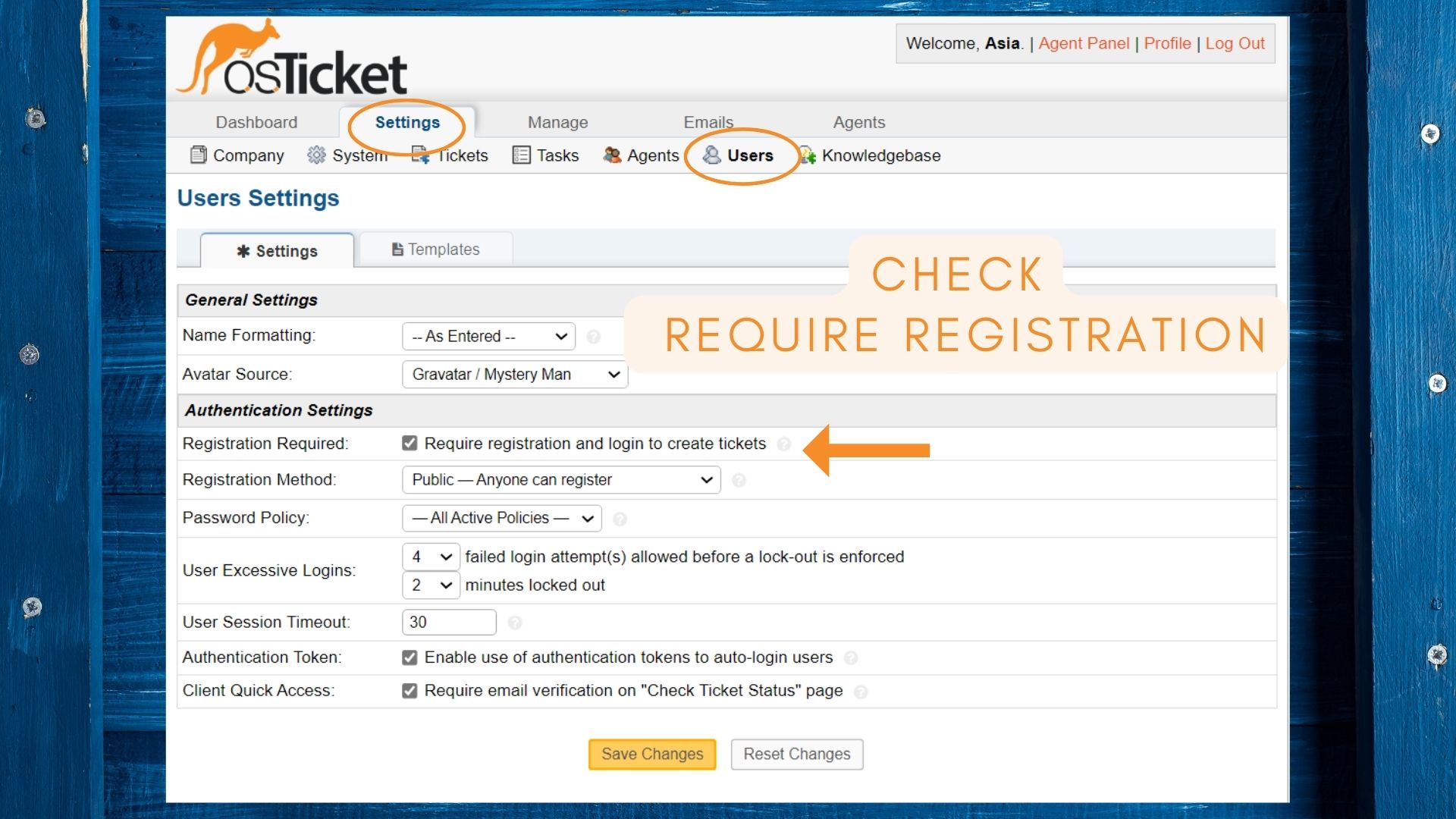
Task: Click the Users person icon
Action: [711, 155]
